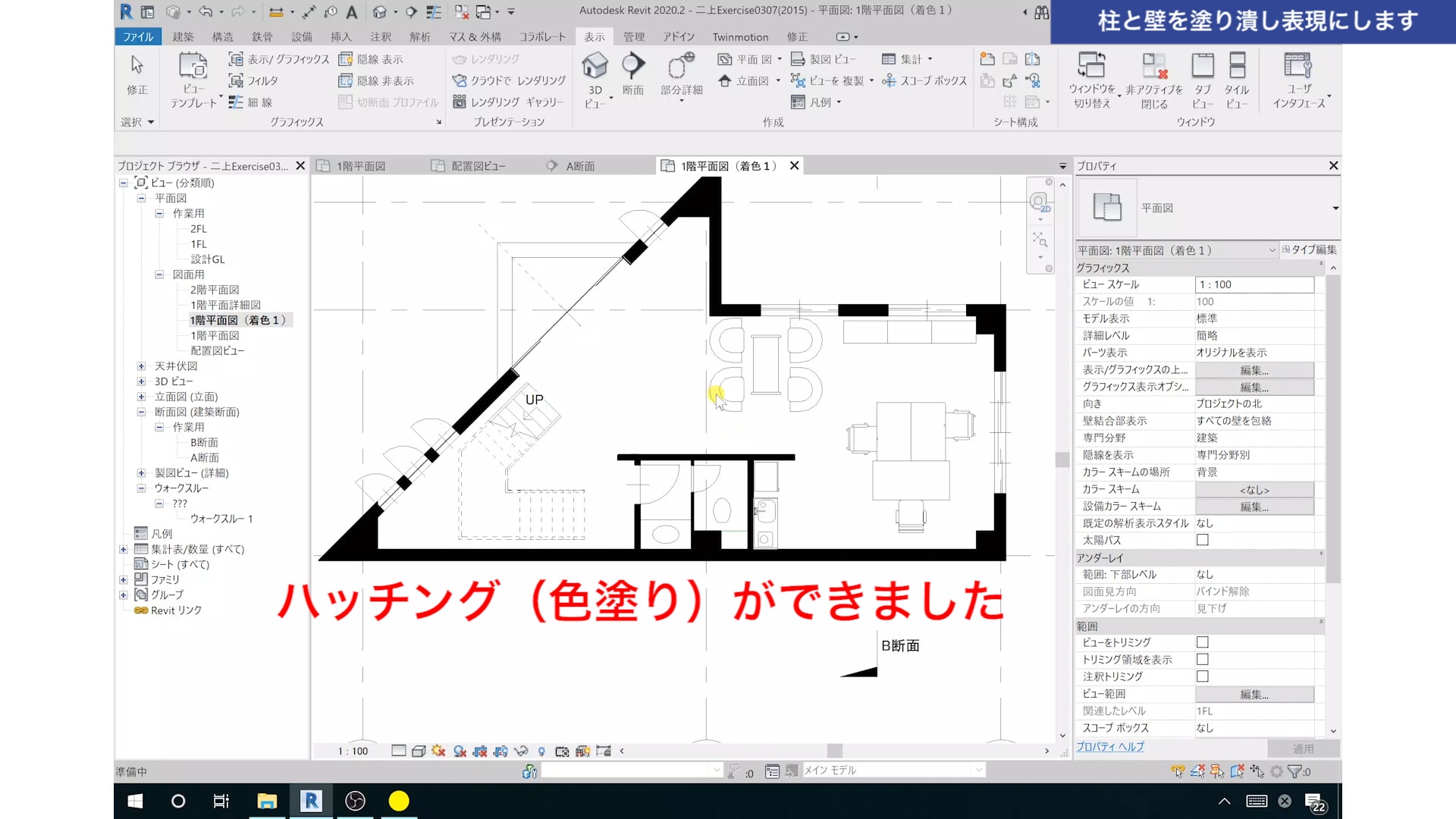Screen dimensions: 1456x819
Task: Expand the Ceiling Plans (天井伏図) tree node
Action: (141, 366)
